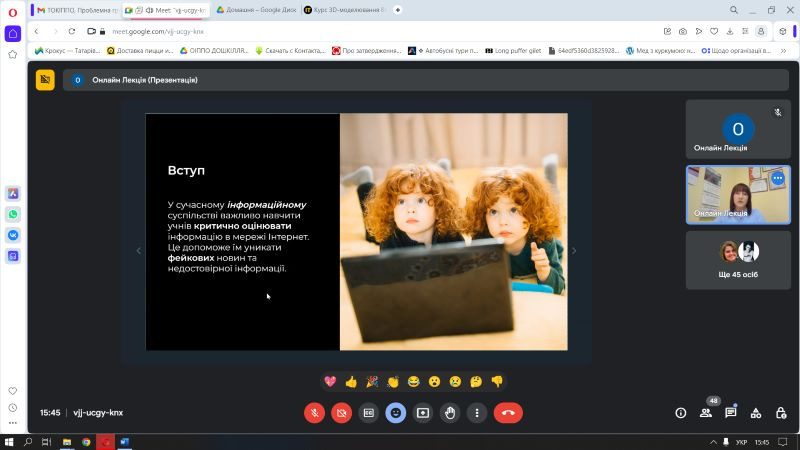
Task: Start presenting your screen
Action: tap(422, 413)
